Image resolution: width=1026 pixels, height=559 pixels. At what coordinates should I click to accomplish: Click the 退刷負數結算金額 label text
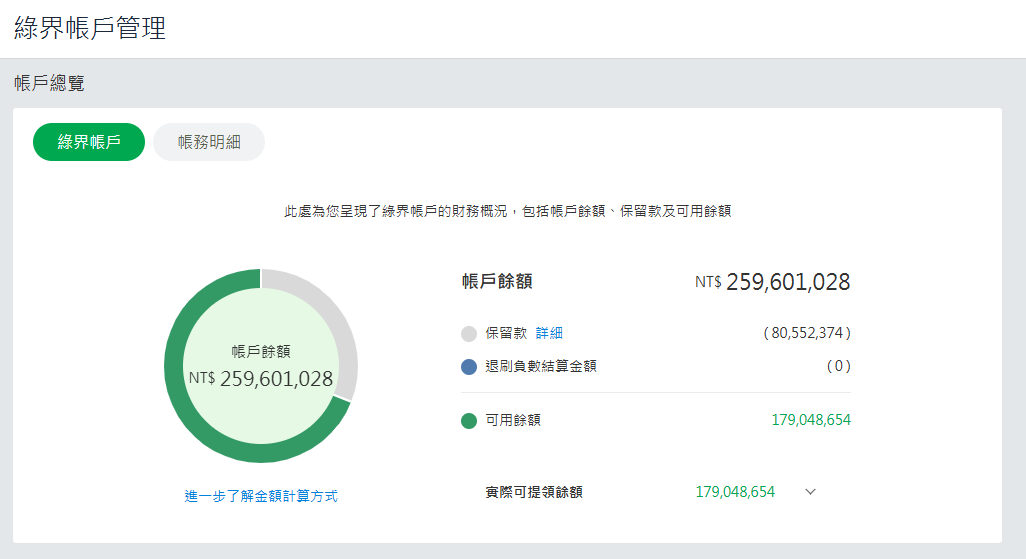[x=541, y=366]
